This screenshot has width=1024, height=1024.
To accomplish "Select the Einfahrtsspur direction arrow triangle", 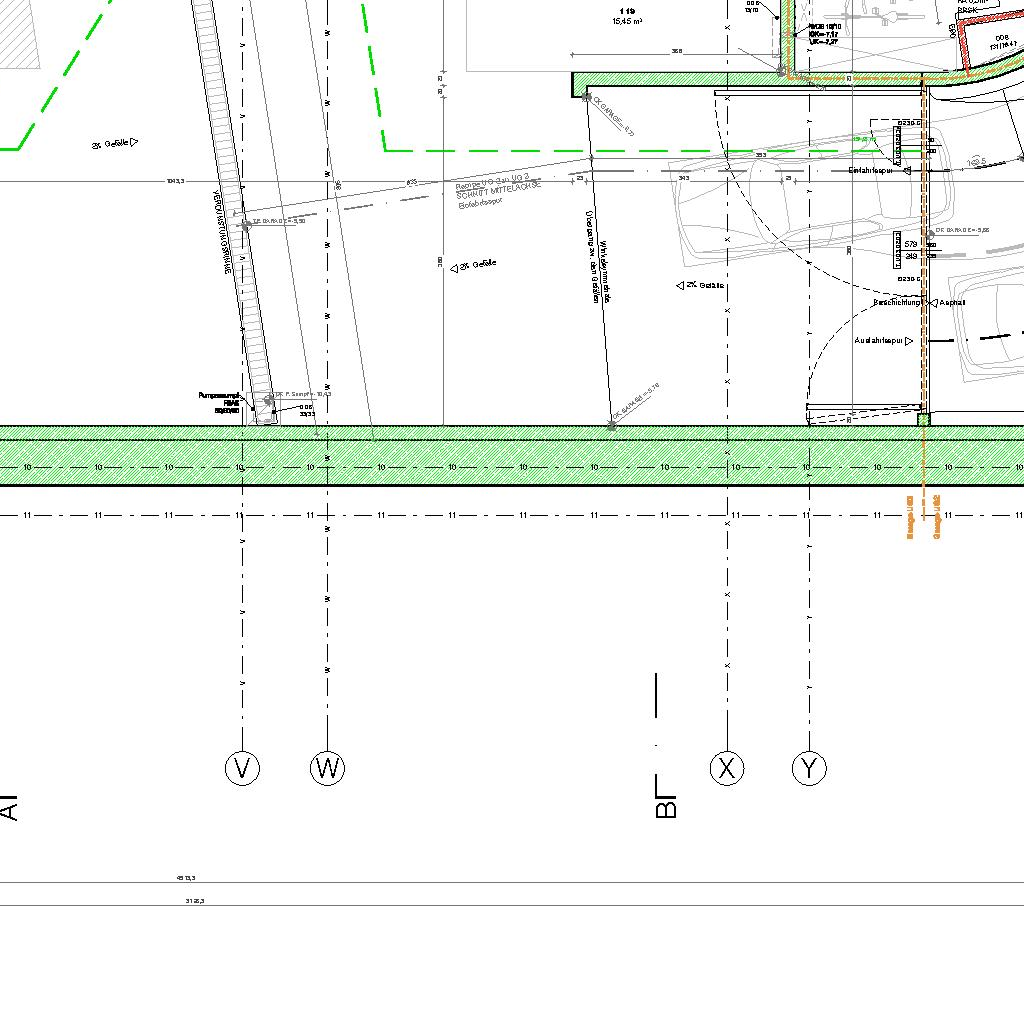I will [907, 170].
